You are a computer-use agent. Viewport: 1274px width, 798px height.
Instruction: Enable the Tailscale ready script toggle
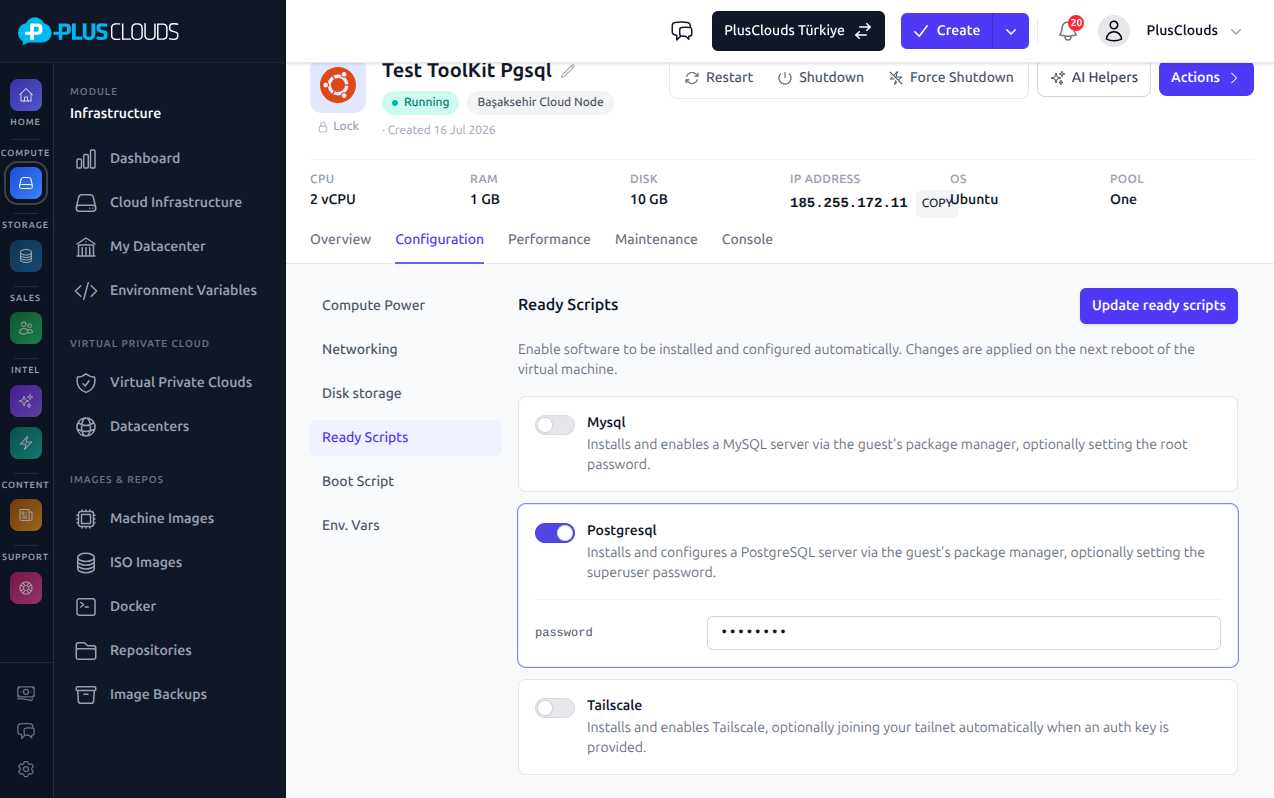(x=555, y=708)
